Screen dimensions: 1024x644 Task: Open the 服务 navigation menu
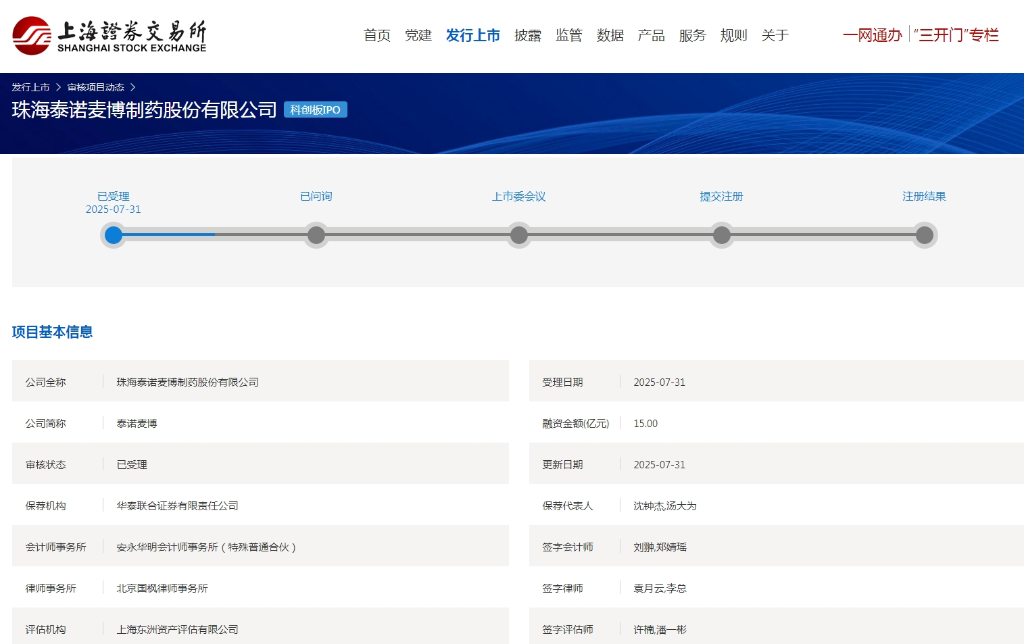pyautogui.click(x=692, y=35)
